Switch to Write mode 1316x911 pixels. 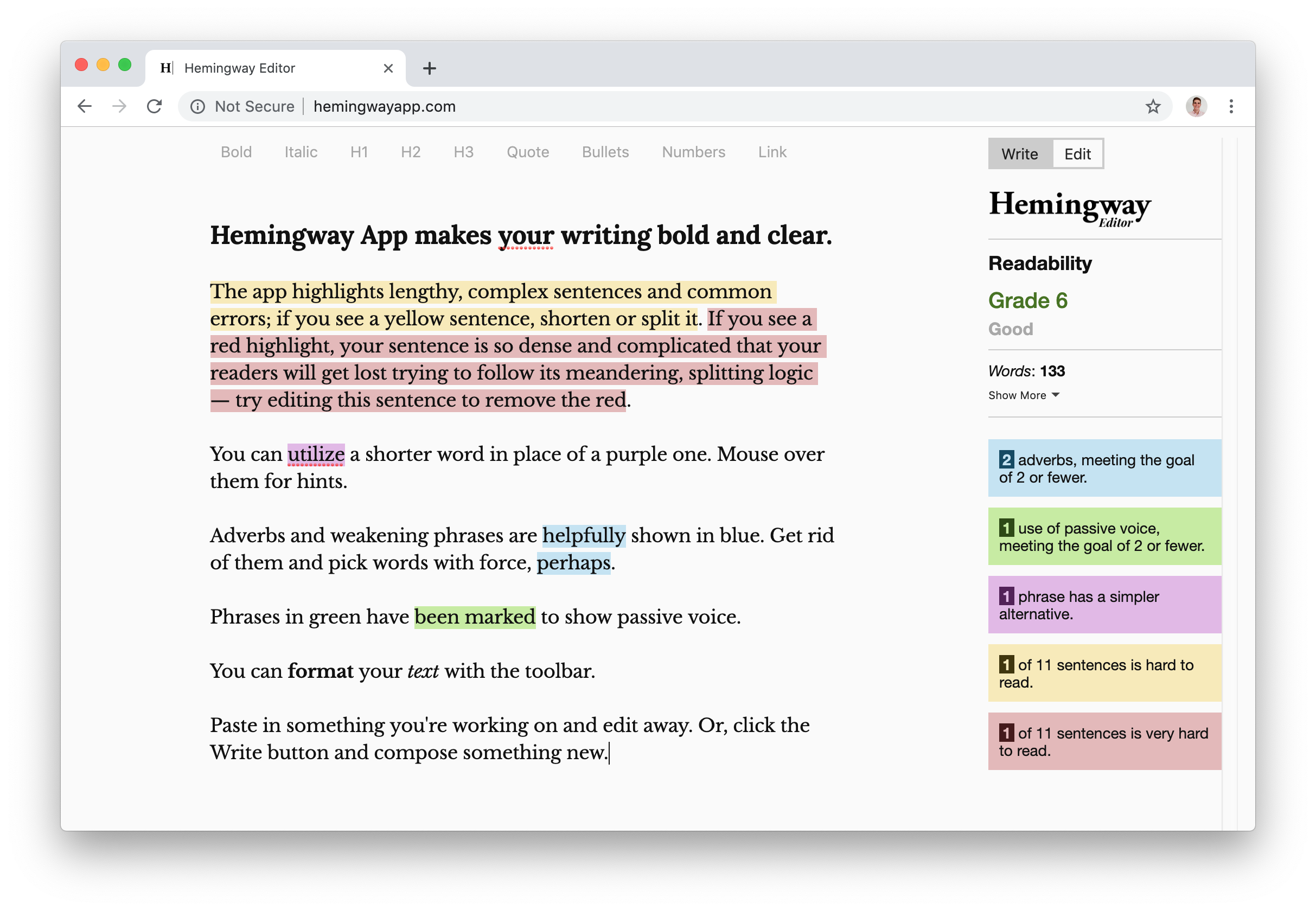[1019, 153]
